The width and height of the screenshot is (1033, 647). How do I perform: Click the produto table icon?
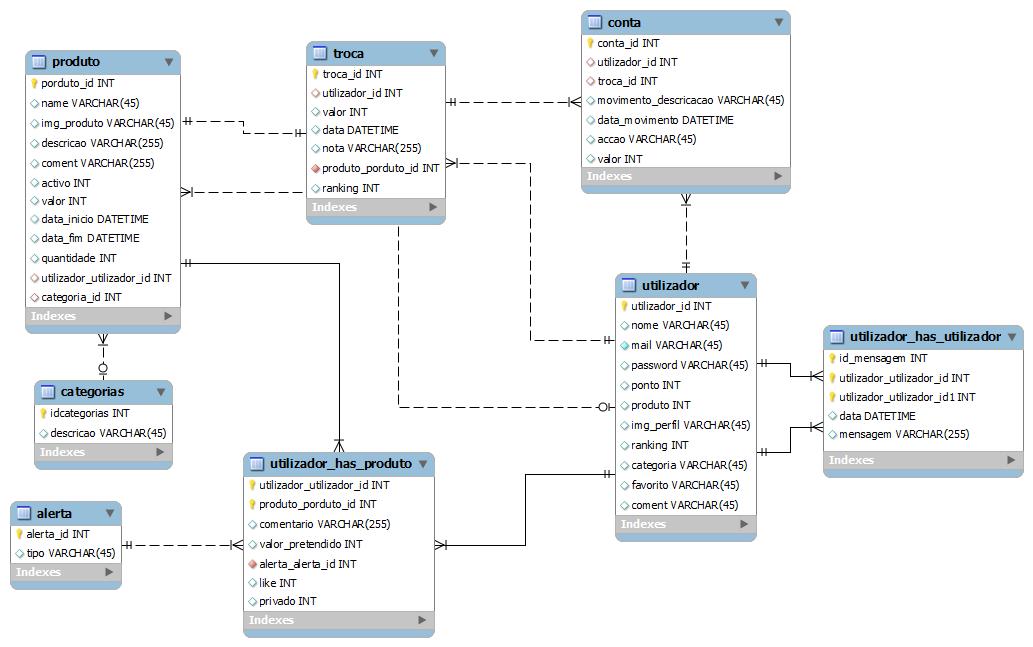point(40,62)
